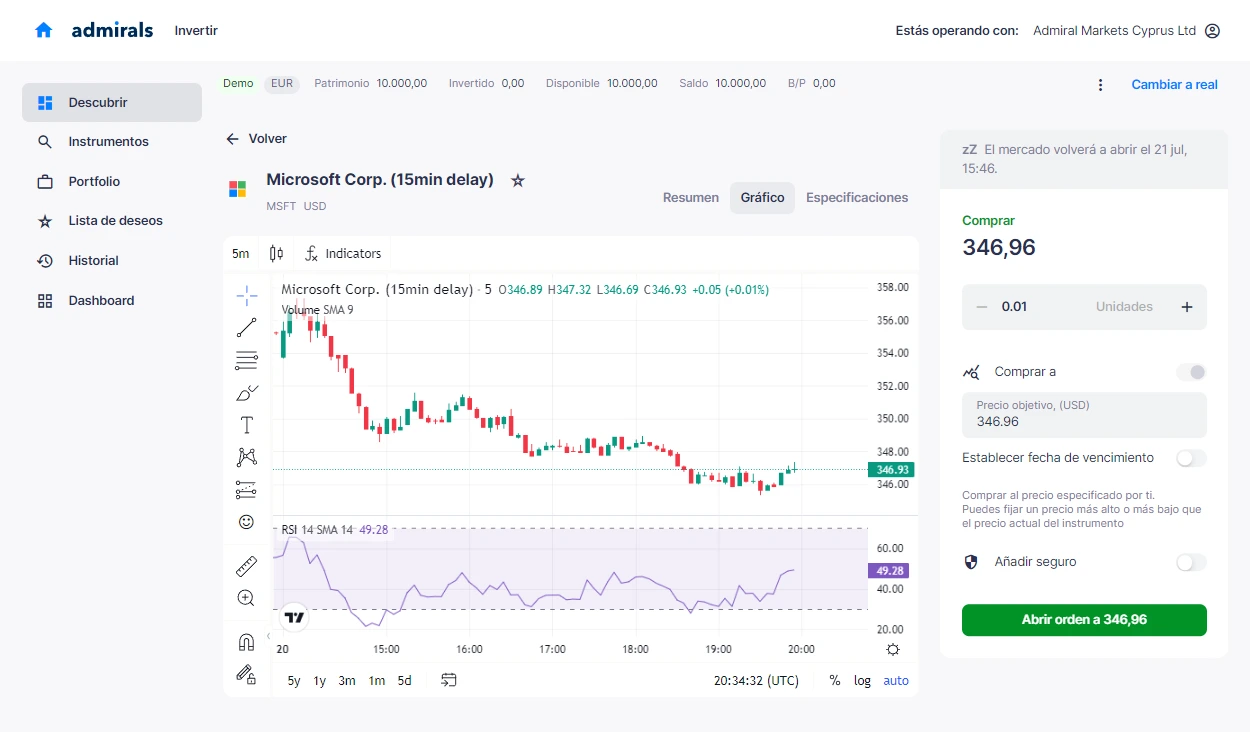The image size is (1250, 732).
Task: Add Microsoft to favorites with star
Action: [x=517, y=181]
